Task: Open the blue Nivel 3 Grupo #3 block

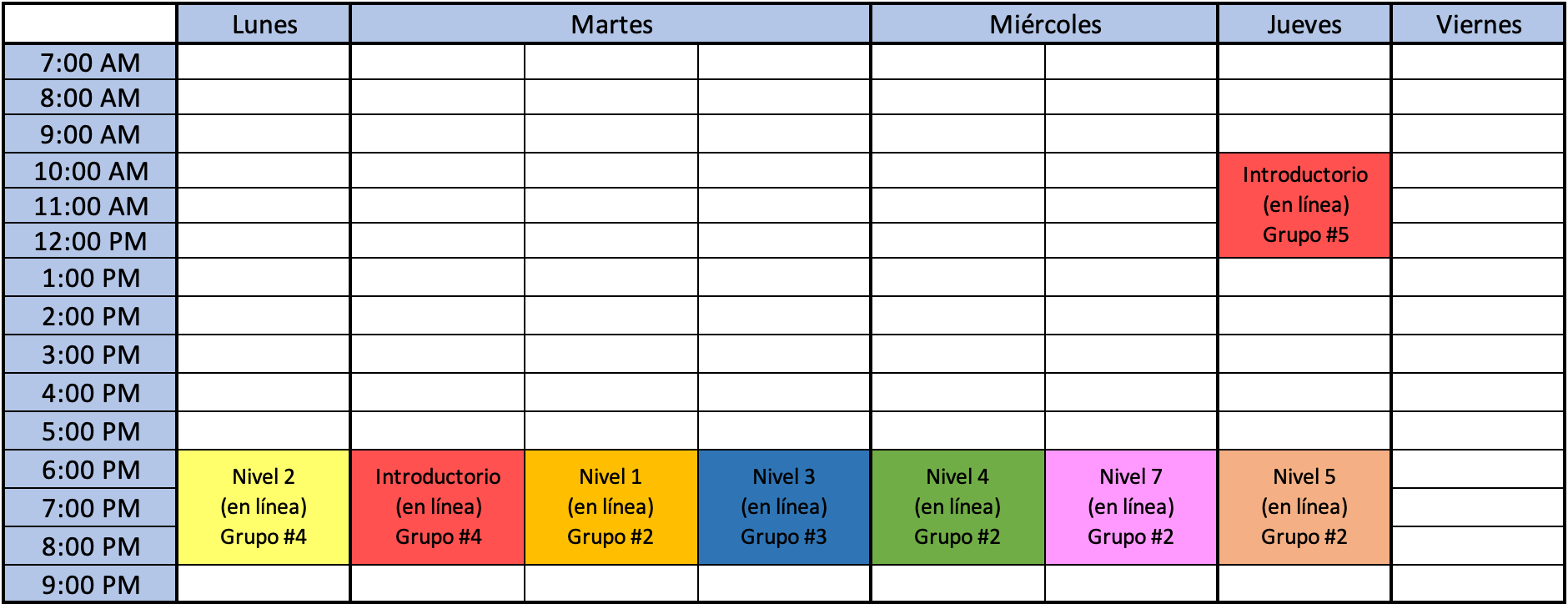Action: click(x=784, y=506)
